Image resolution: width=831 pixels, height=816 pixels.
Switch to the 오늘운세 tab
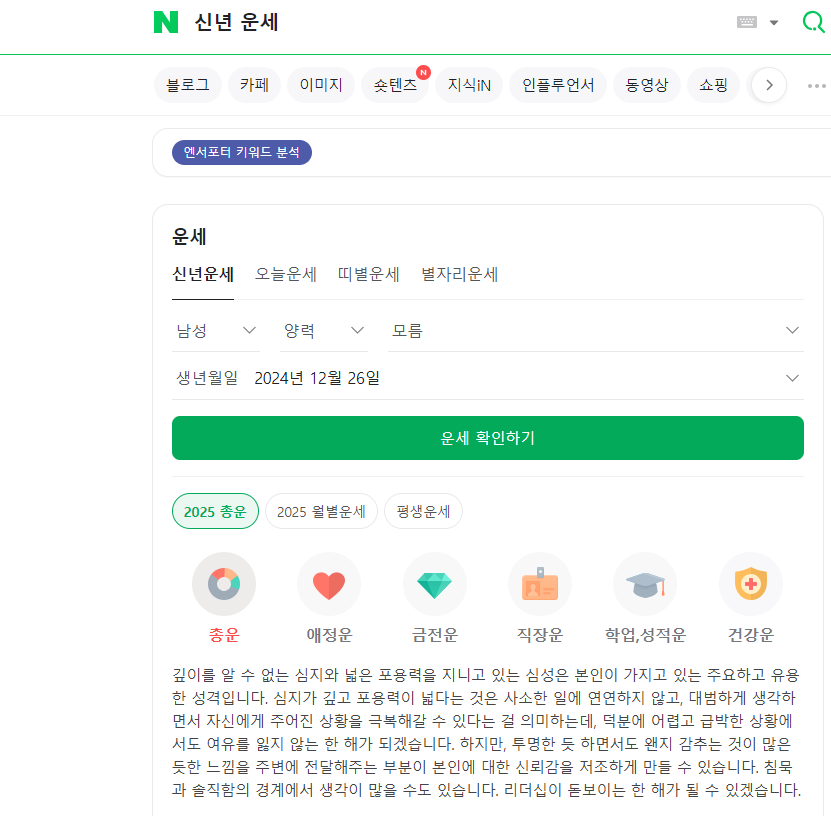coord(286,274)
